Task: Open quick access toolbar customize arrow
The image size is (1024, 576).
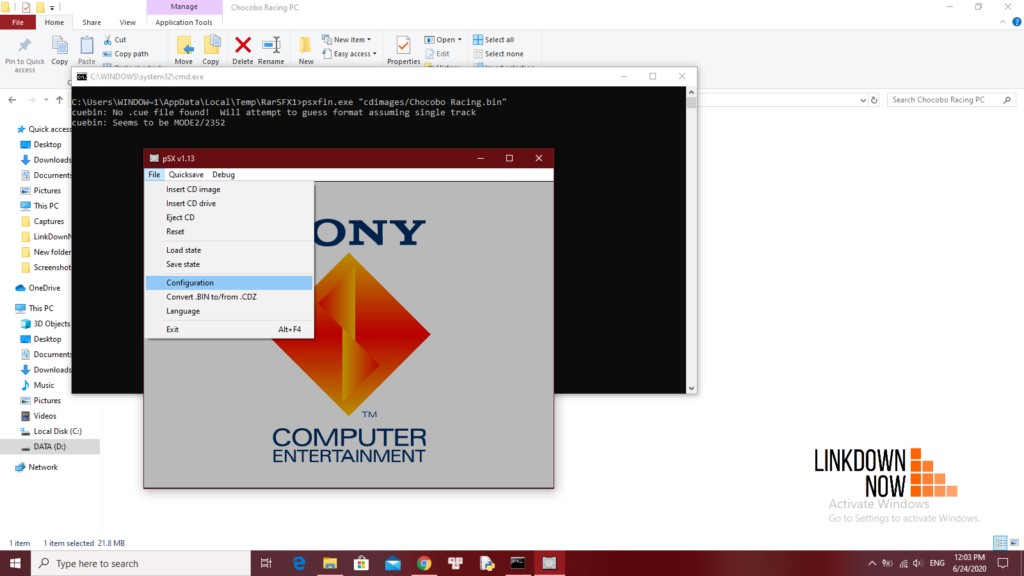Action: pos(52,8)
